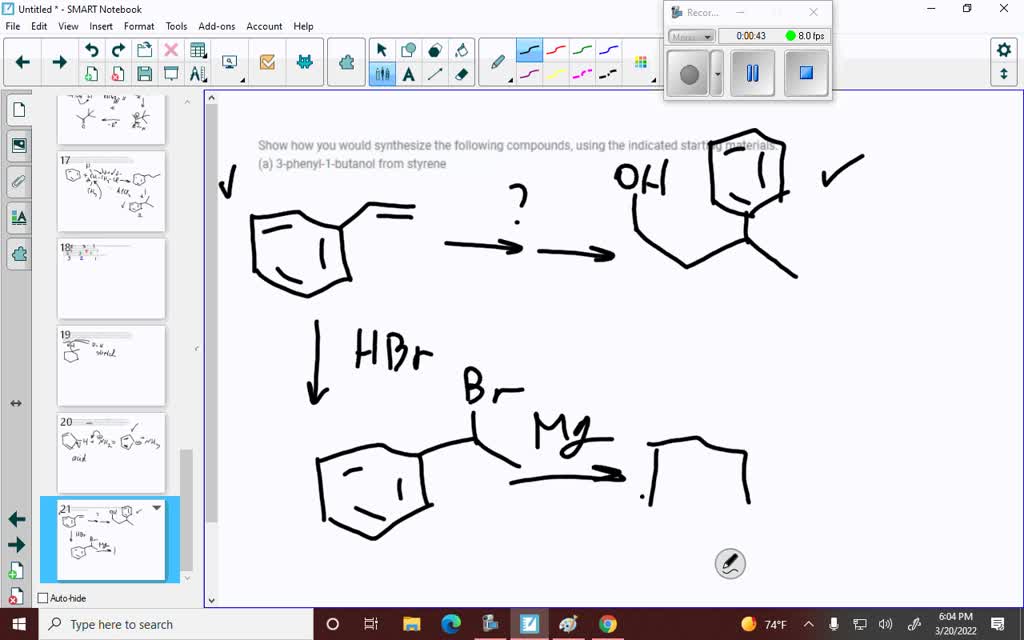Enable the Auto-hide checkbox
This screenshot has width=1024, height=640.
coord(43,598)
